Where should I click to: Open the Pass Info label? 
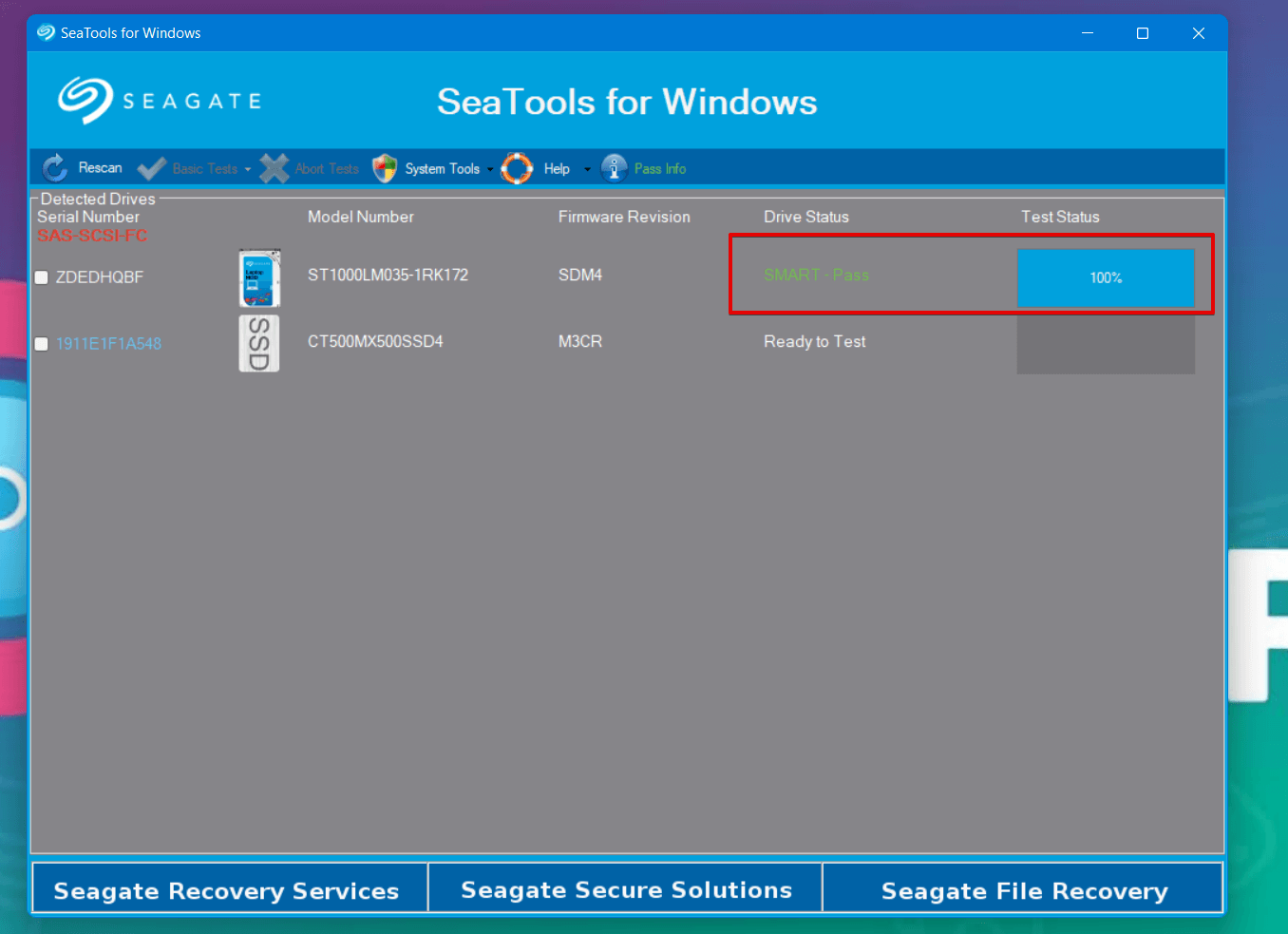(x=660, y=168)
